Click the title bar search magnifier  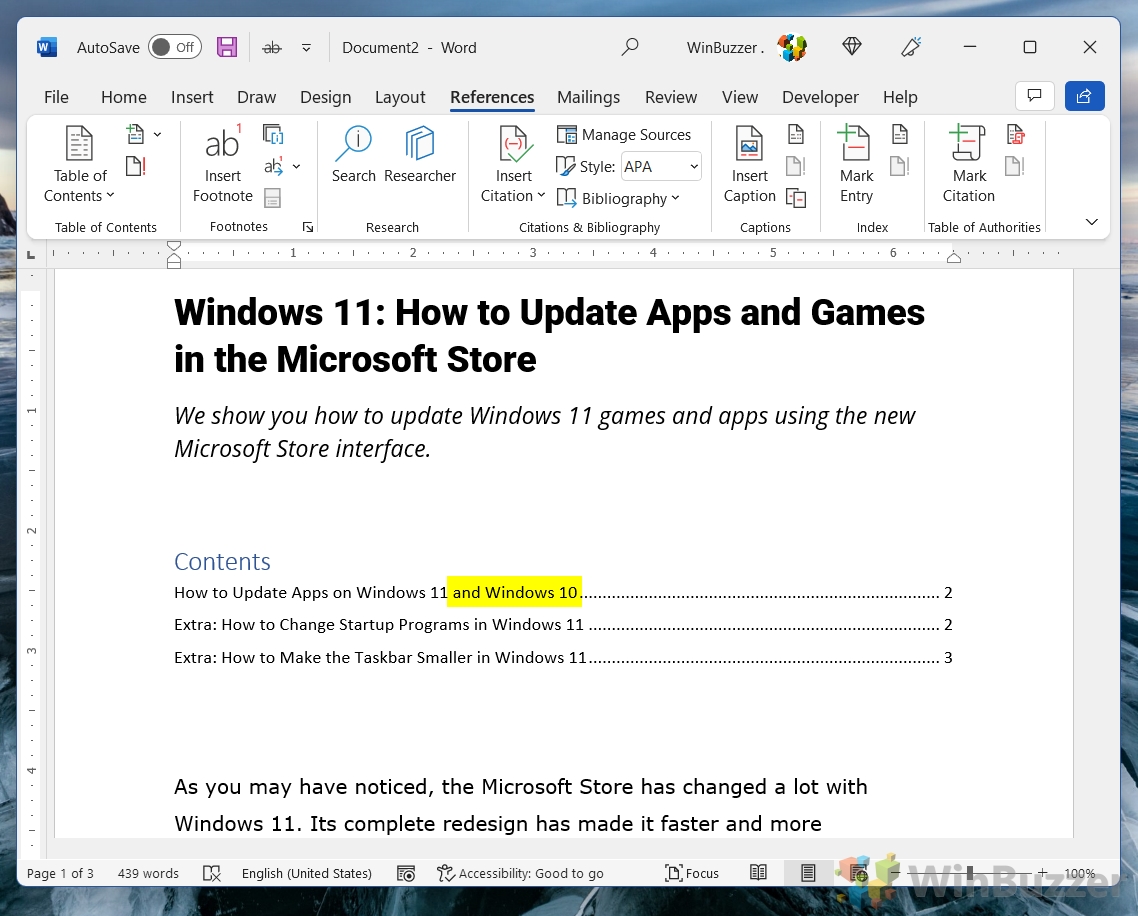[x=630, y=47]
